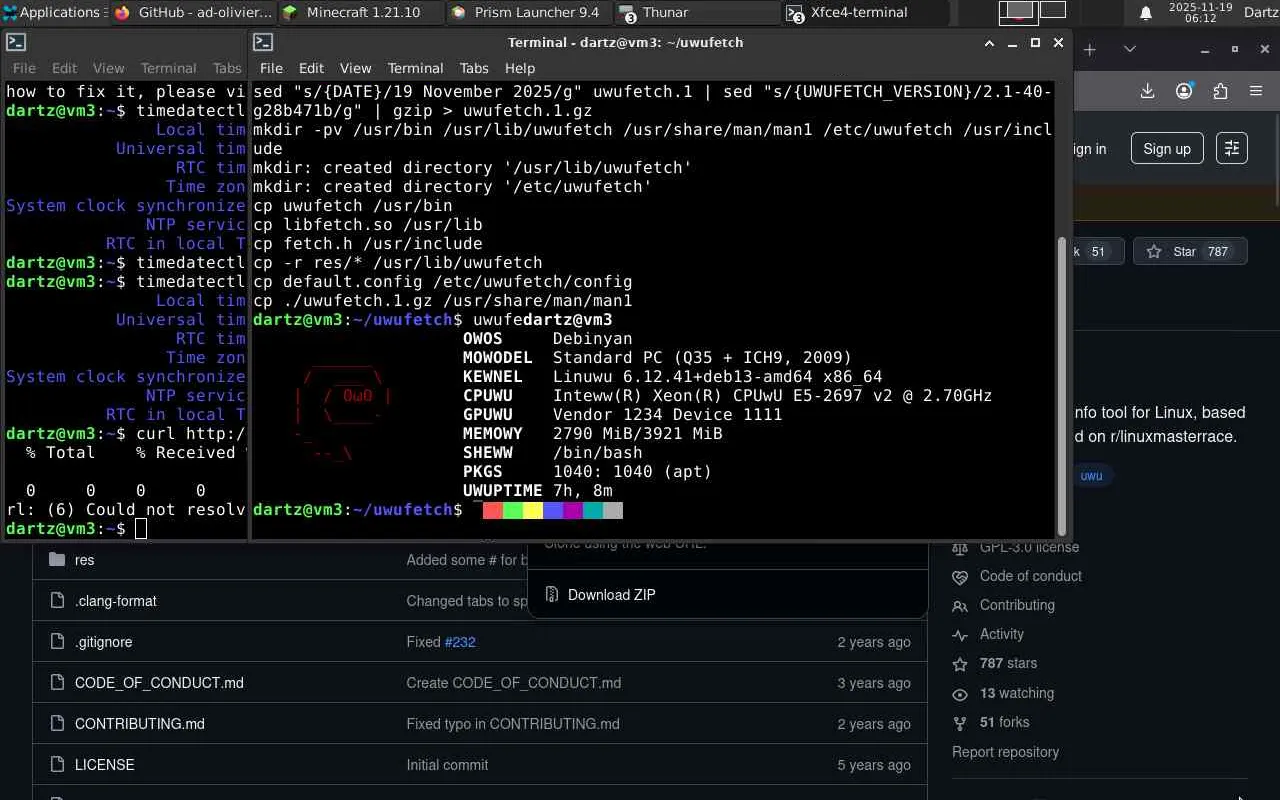Click the zip file icon beside Download ZIP
This screenshot has height=800, width=1280.
[x=551, y=595]
